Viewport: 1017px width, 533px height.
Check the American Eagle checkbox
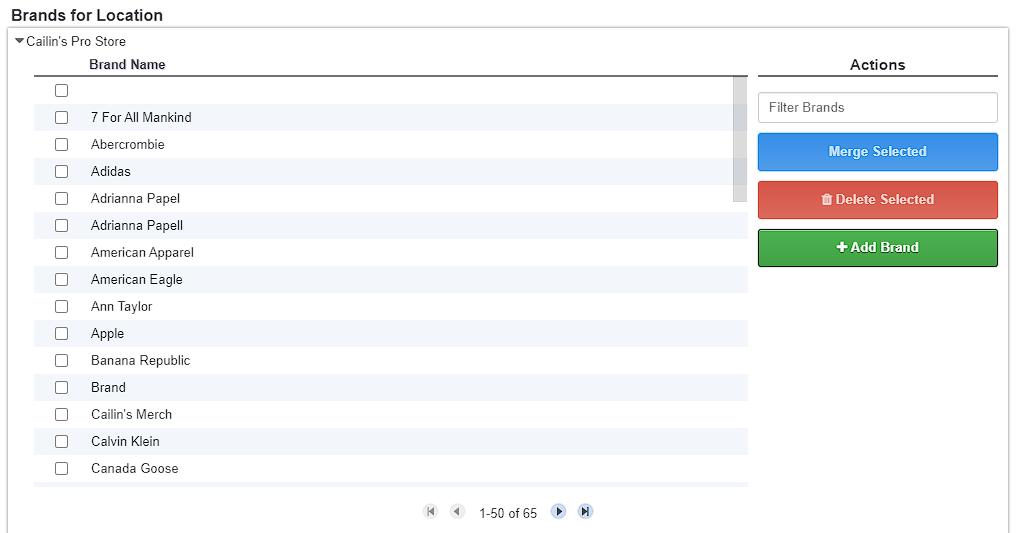(62, 279)
